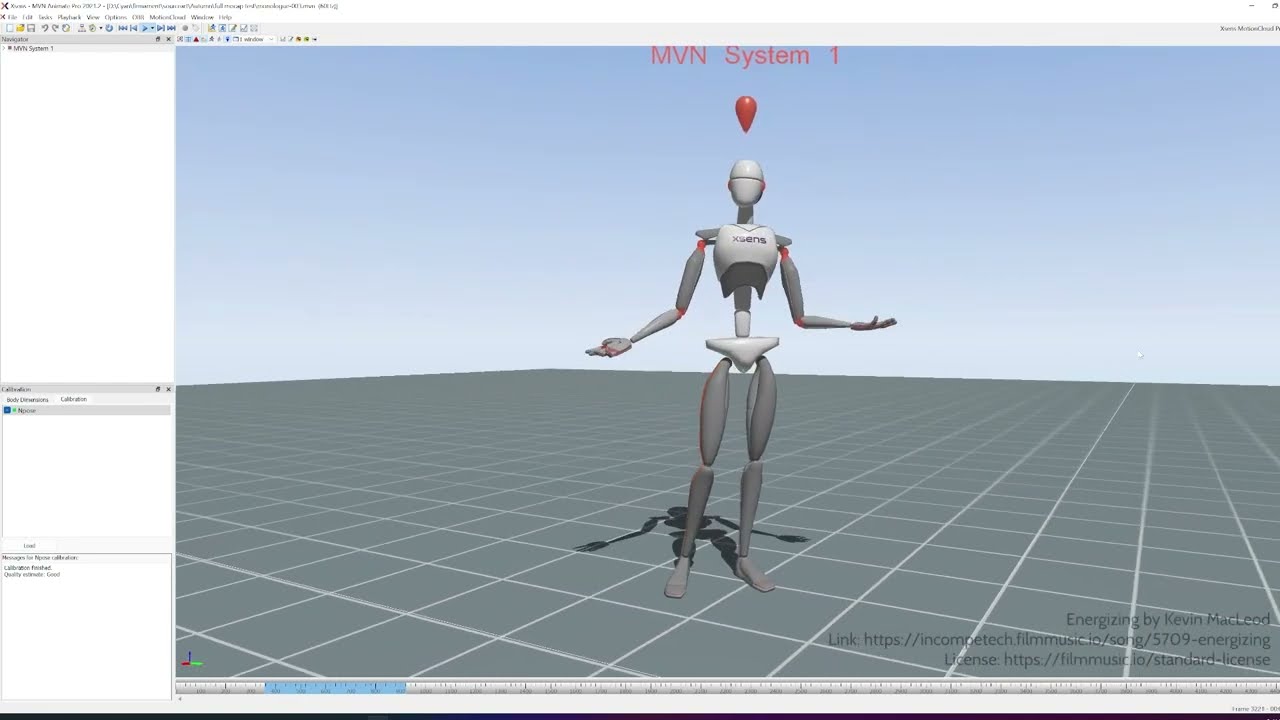Expand the configuration icon dropdown arrow

coord(101,28)
